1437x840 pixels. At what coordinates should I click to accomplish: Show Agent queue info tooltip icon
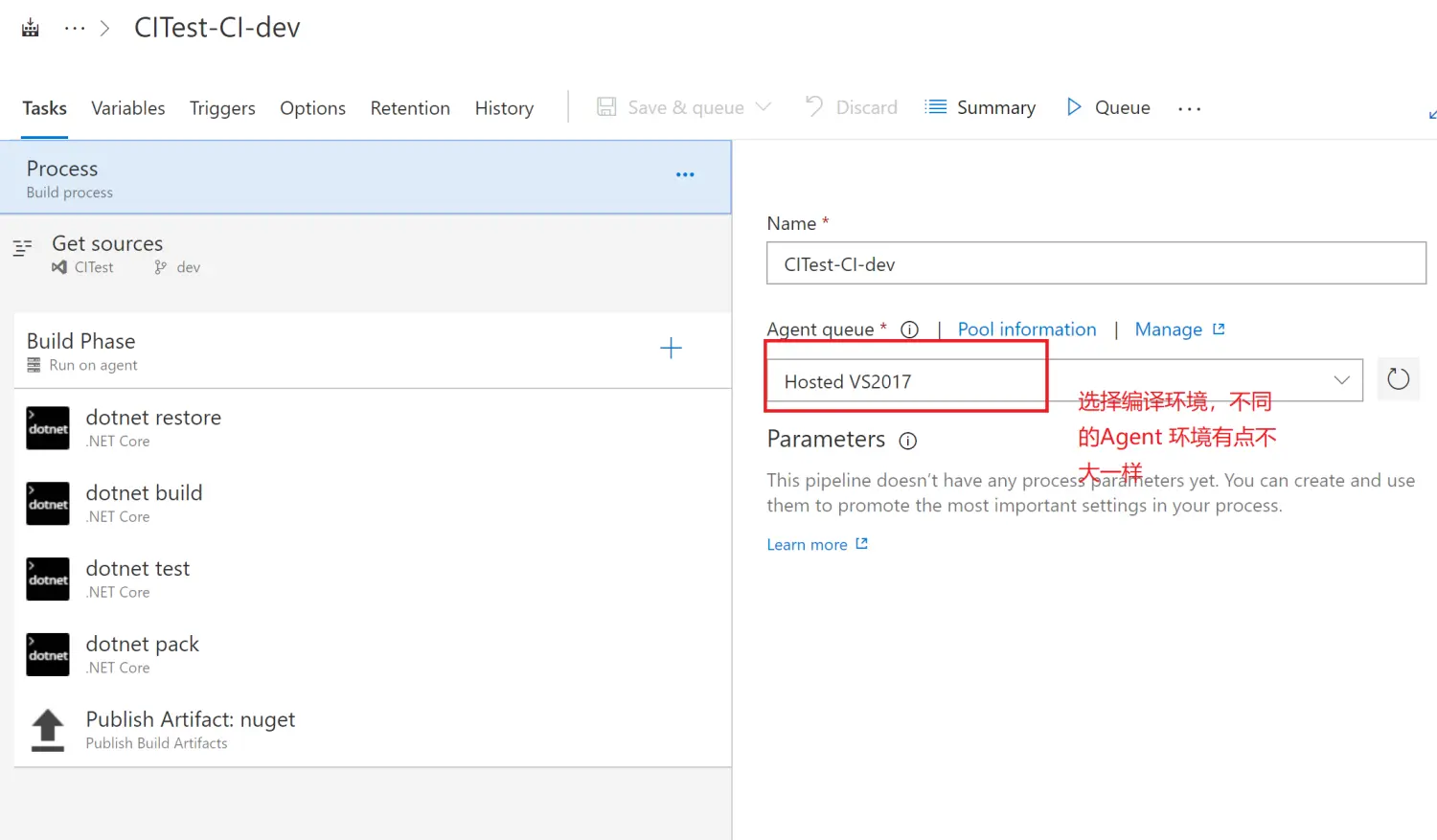point(909,329)
